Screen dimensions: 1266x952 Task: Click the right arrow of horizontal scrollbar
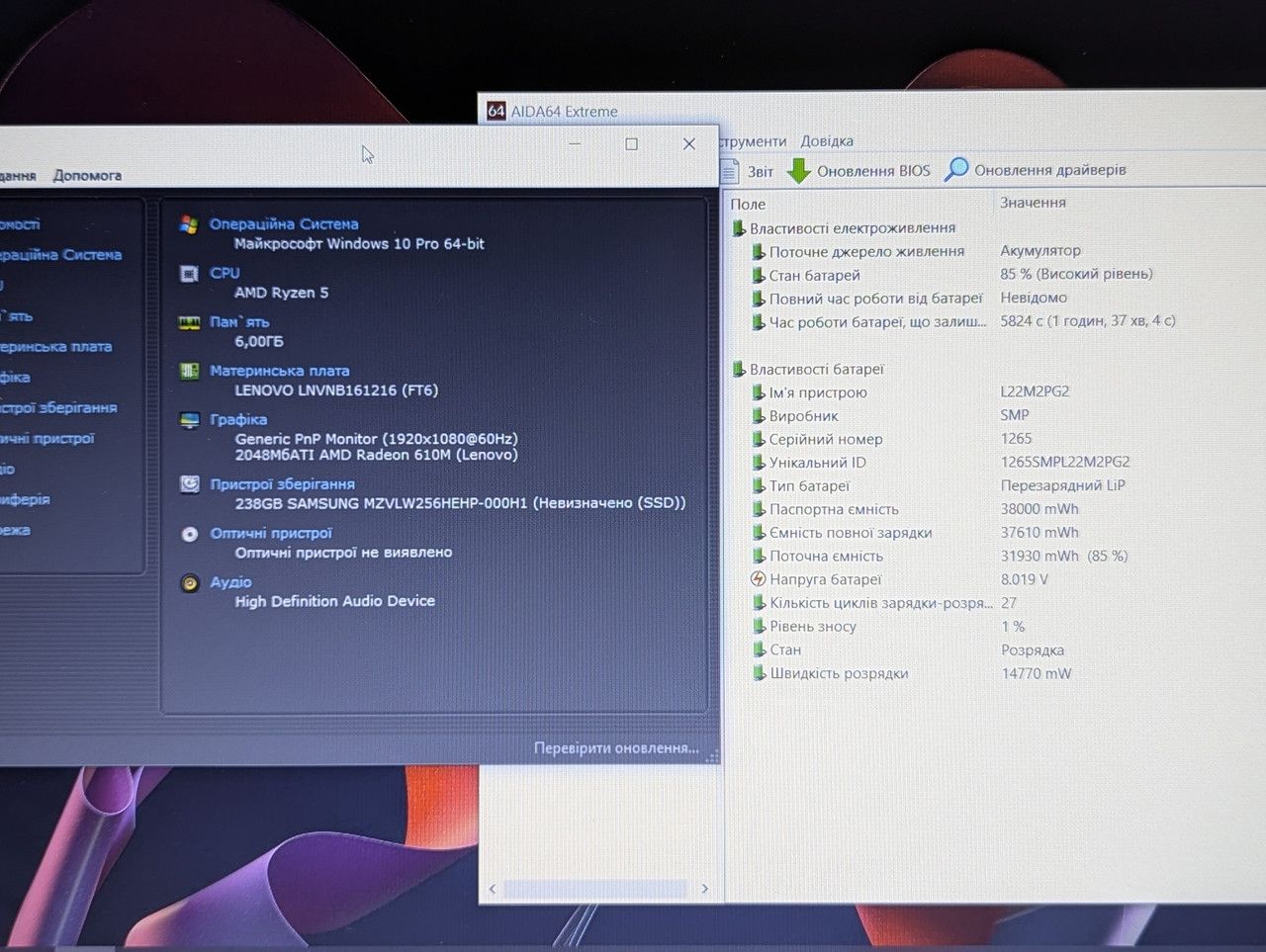(704, 889)
